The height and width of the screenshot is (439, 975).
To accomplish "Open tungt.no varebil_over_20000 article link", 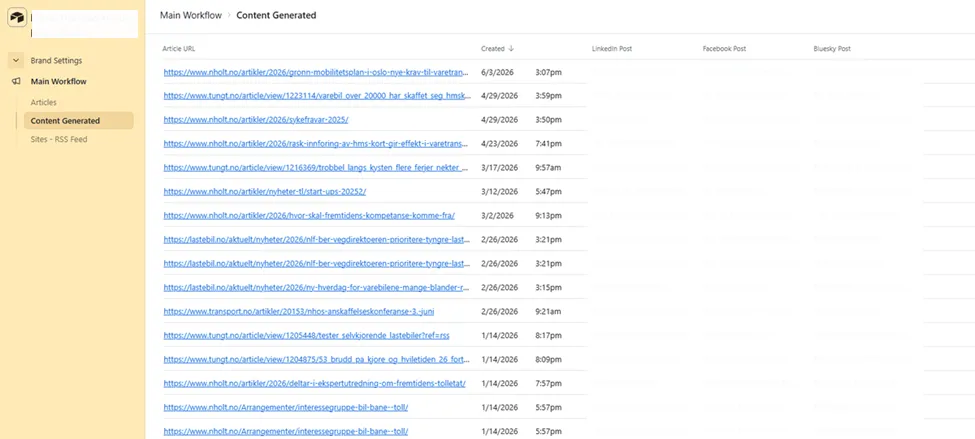I will coord(316,96).
